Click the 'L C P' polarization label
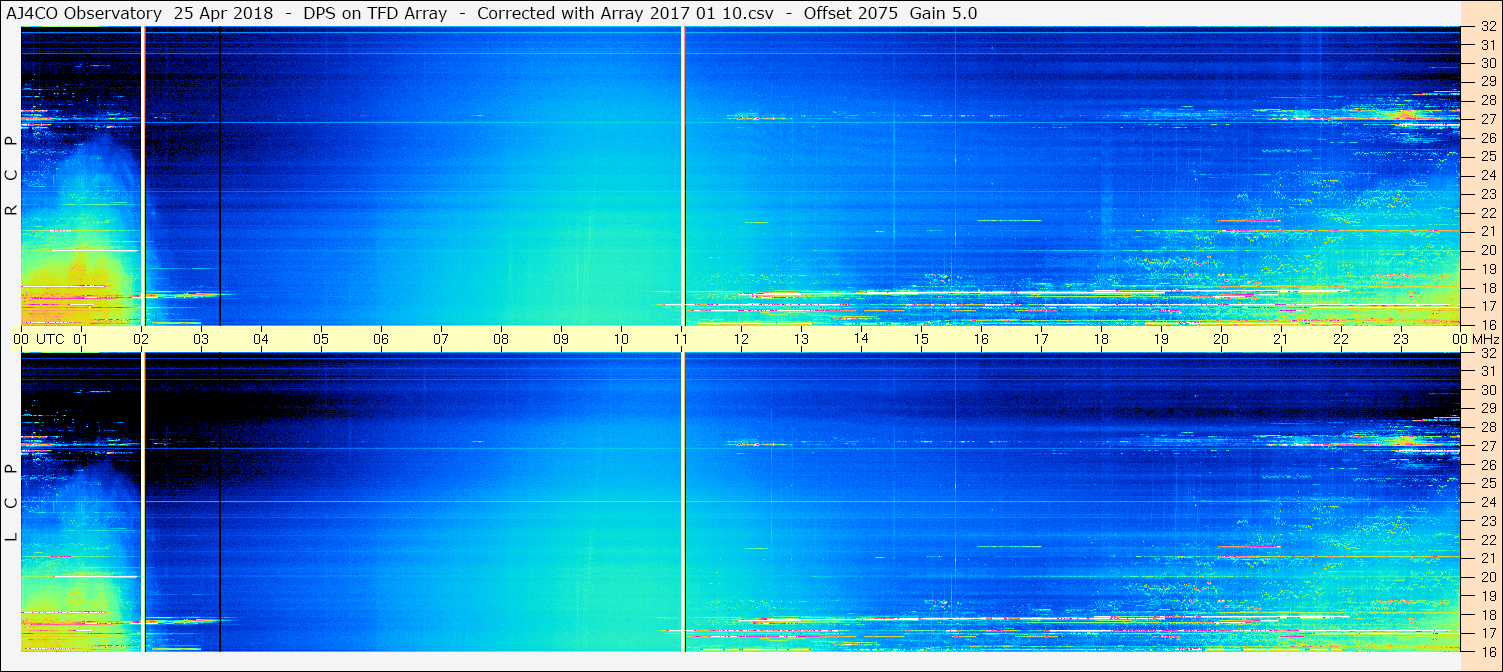1503x672 pixels. coord(11,502)
